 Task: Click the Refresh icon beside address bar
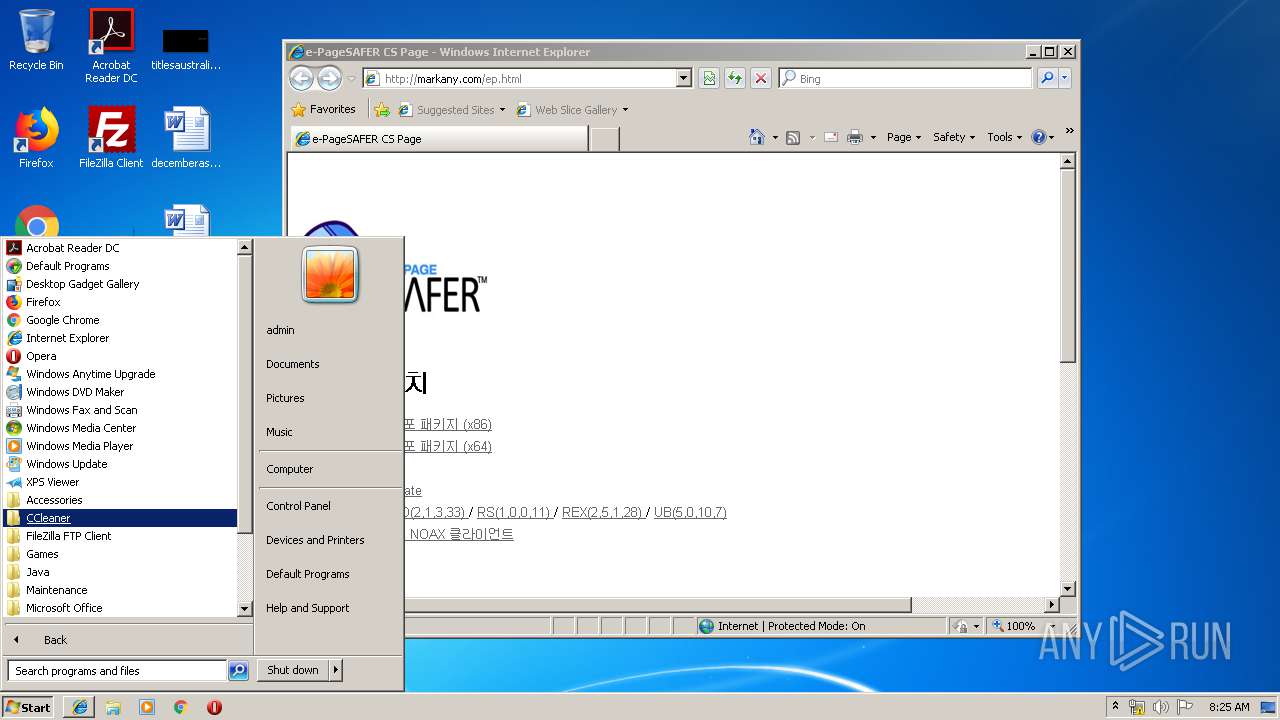[735, 78]
